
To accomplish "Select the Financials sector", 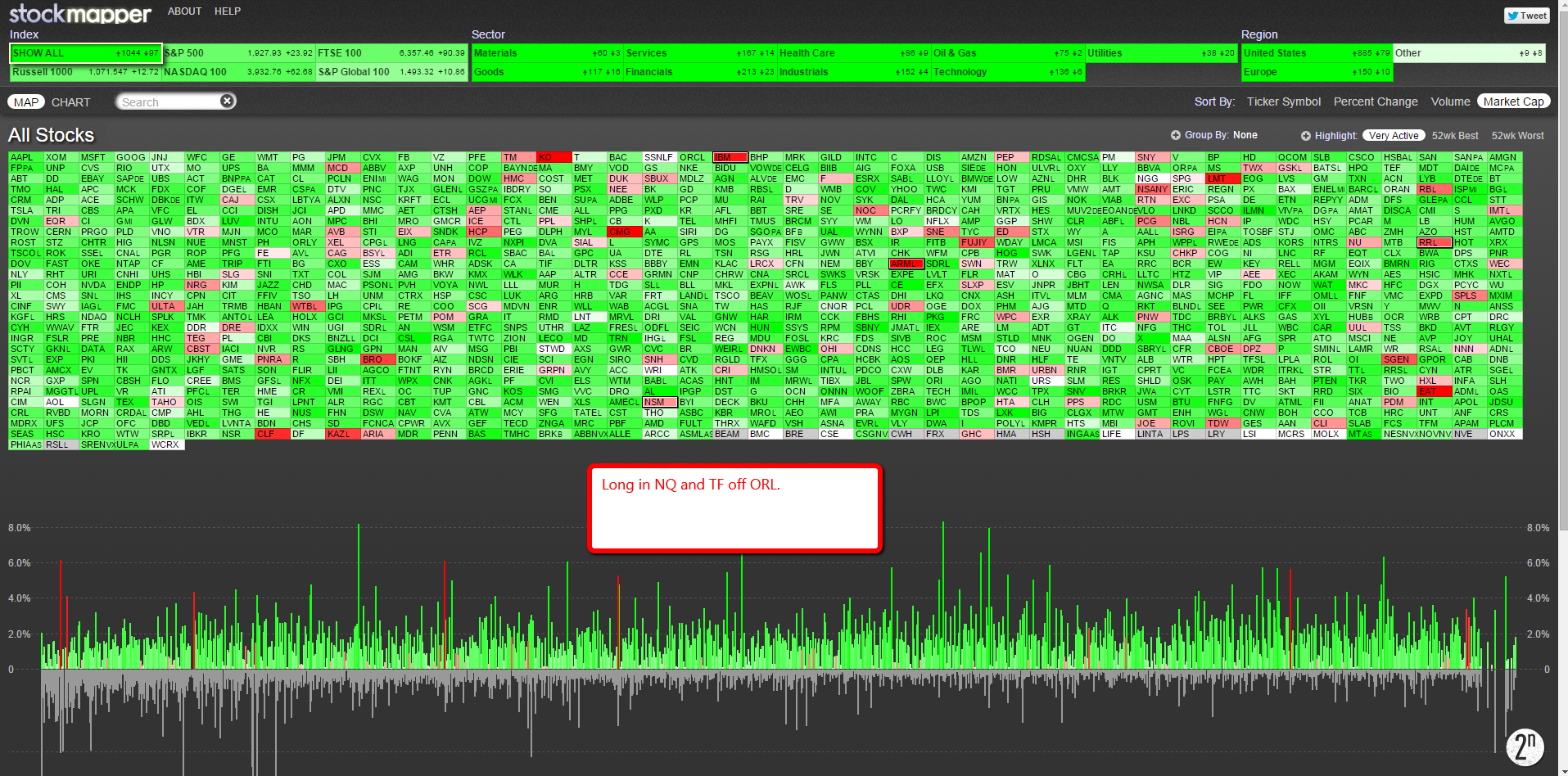I will pyautogui.click(x=700, y=72).
